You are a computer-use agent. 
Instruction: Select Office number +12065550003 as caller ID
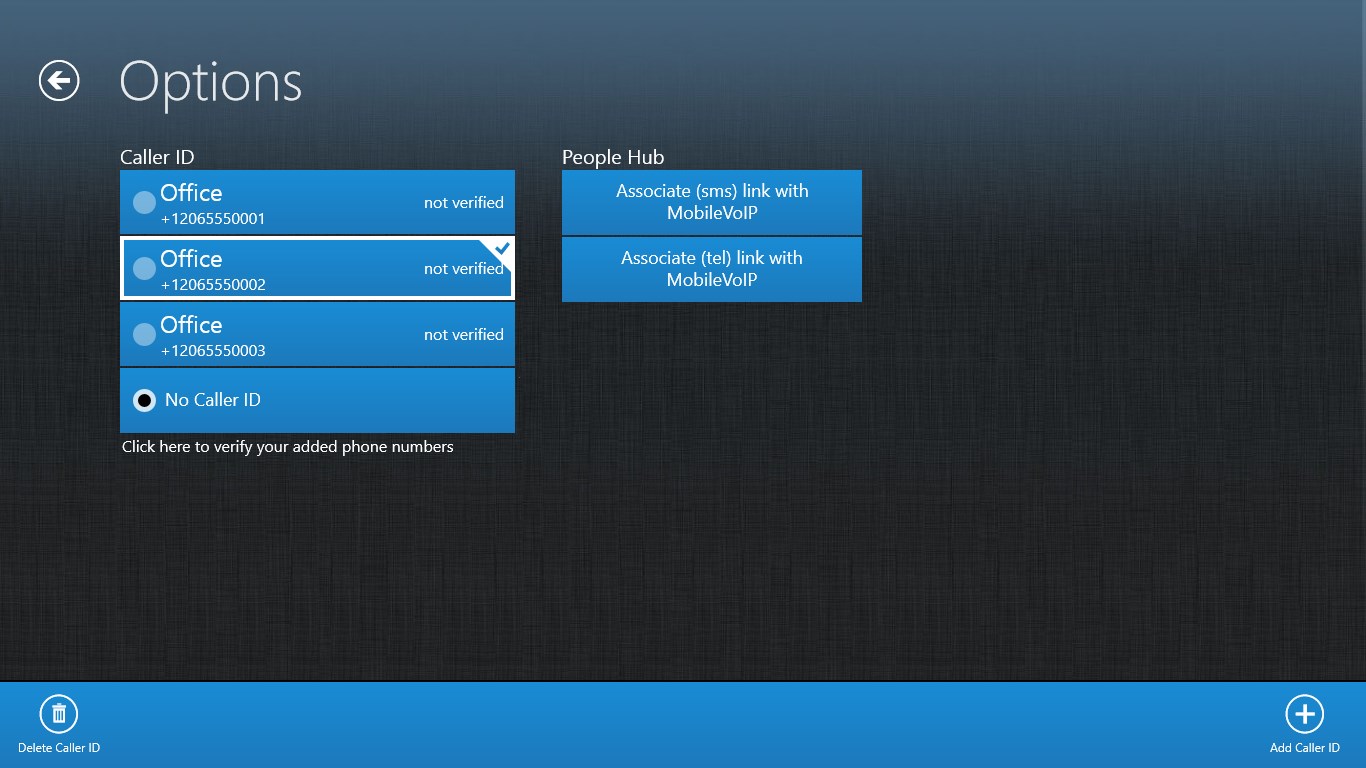144,334
